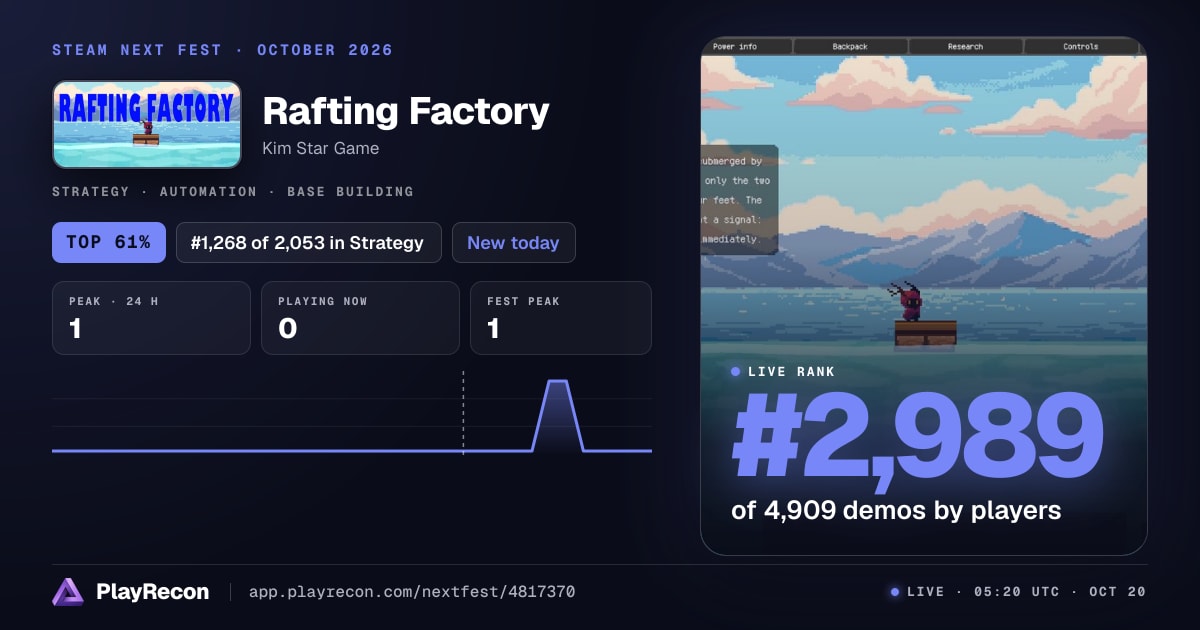Click the STEAM NEXT FEST · OCTOBER 2026 header
The image size is (1200, 630).
pos(222,50)
